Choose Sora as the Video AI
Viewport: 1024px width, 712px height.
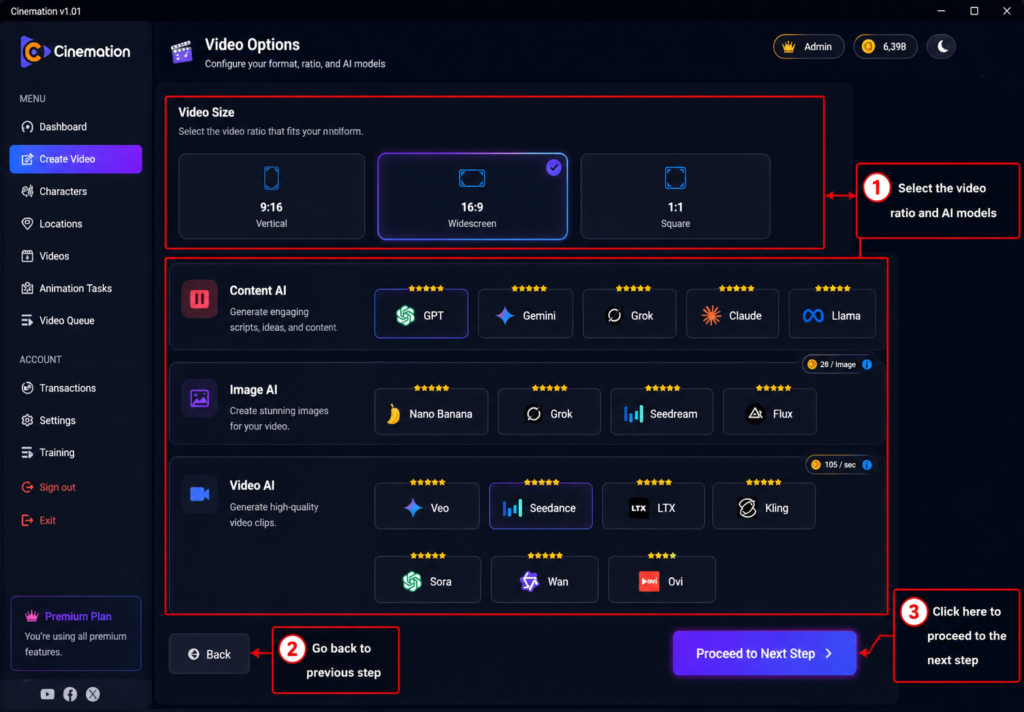(x=427, y=580)
